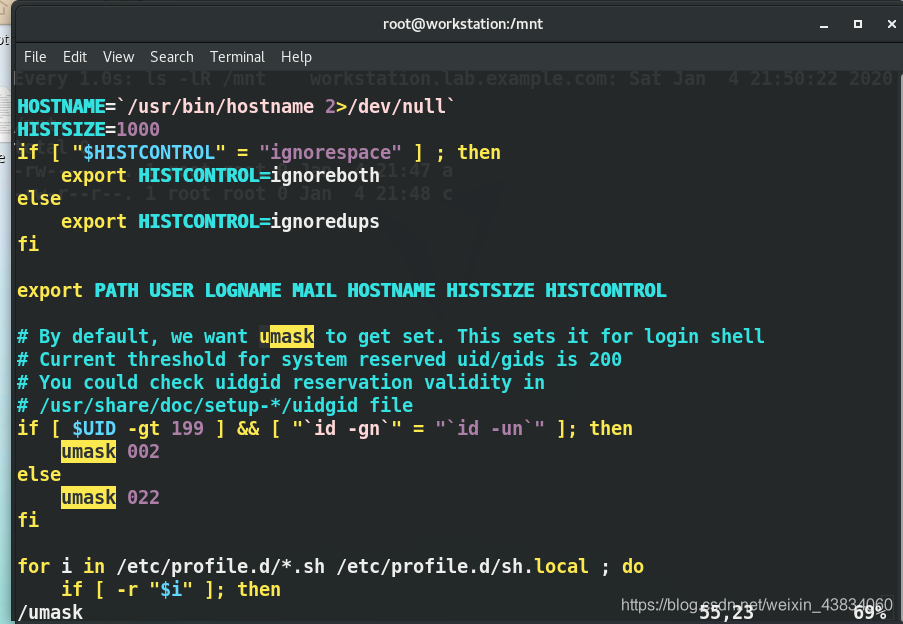Open the View menu
Screen dimensions: 903x624
pyautogui.click(x=117, y=57)
